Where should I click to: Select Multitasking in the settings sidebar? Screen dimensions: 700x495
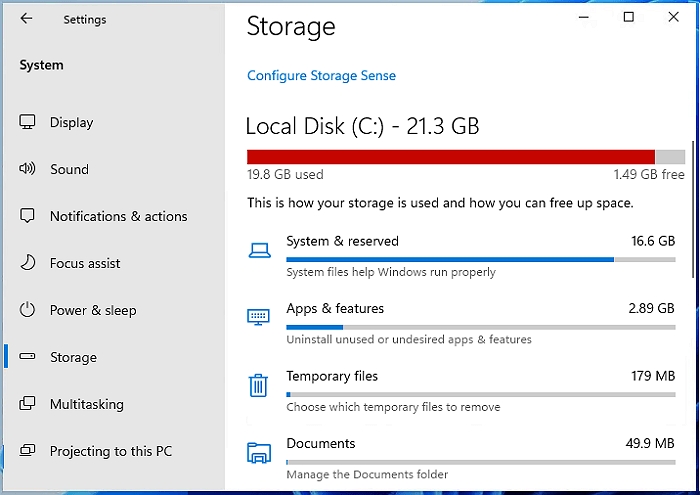(x=86, y=404)
